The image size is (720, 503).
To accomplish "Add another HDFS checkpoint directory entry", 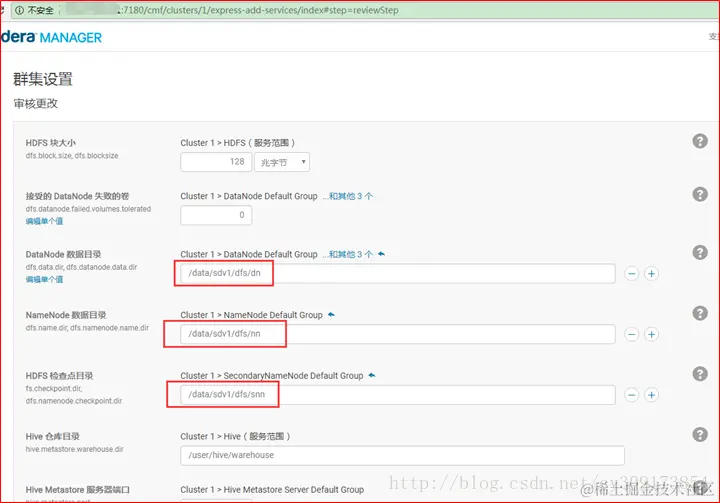I will click(651, 395).
